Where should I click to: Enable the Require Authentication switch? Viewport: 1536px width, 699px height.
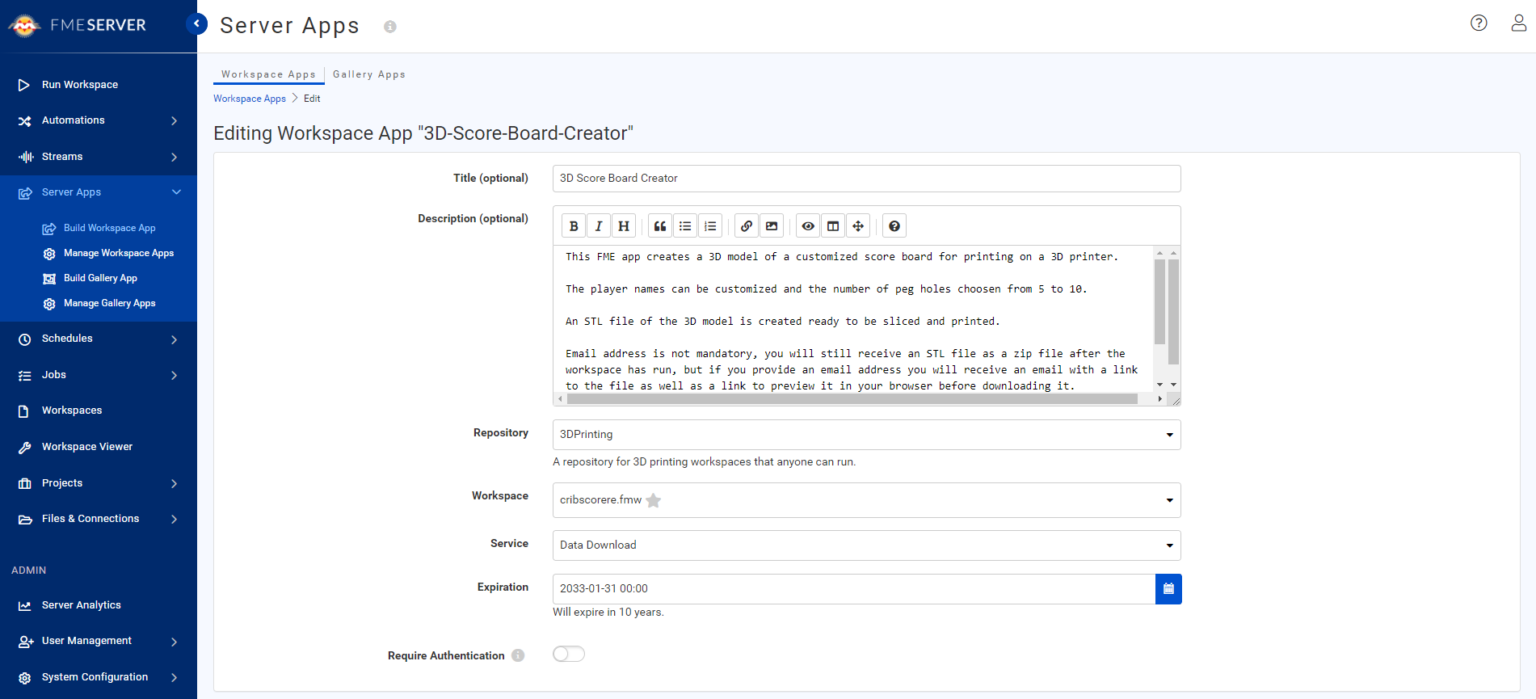point(568,654)
